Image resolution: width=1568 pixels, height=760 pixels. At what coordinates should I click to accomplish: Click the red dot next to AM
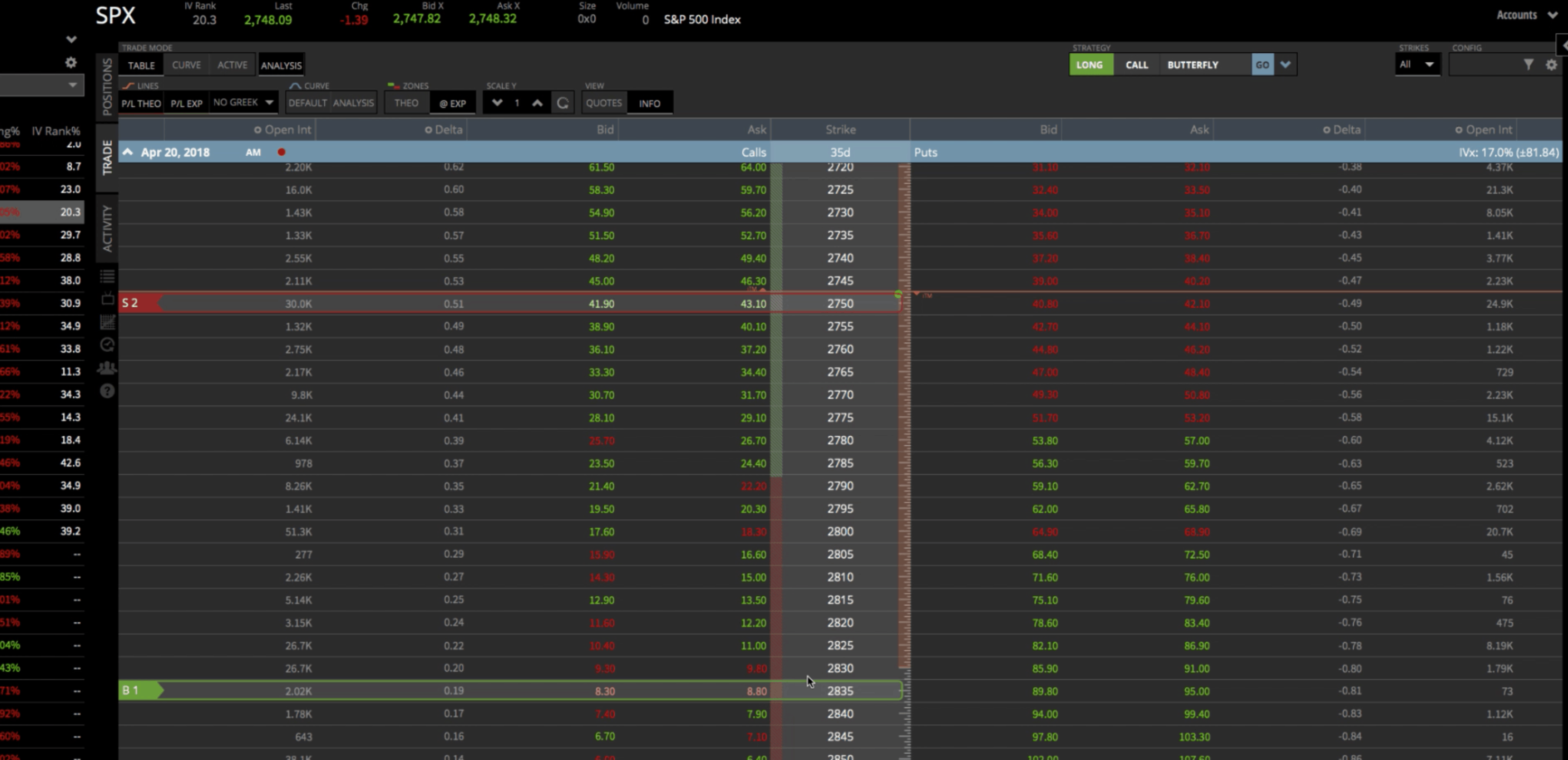[281, 152]
